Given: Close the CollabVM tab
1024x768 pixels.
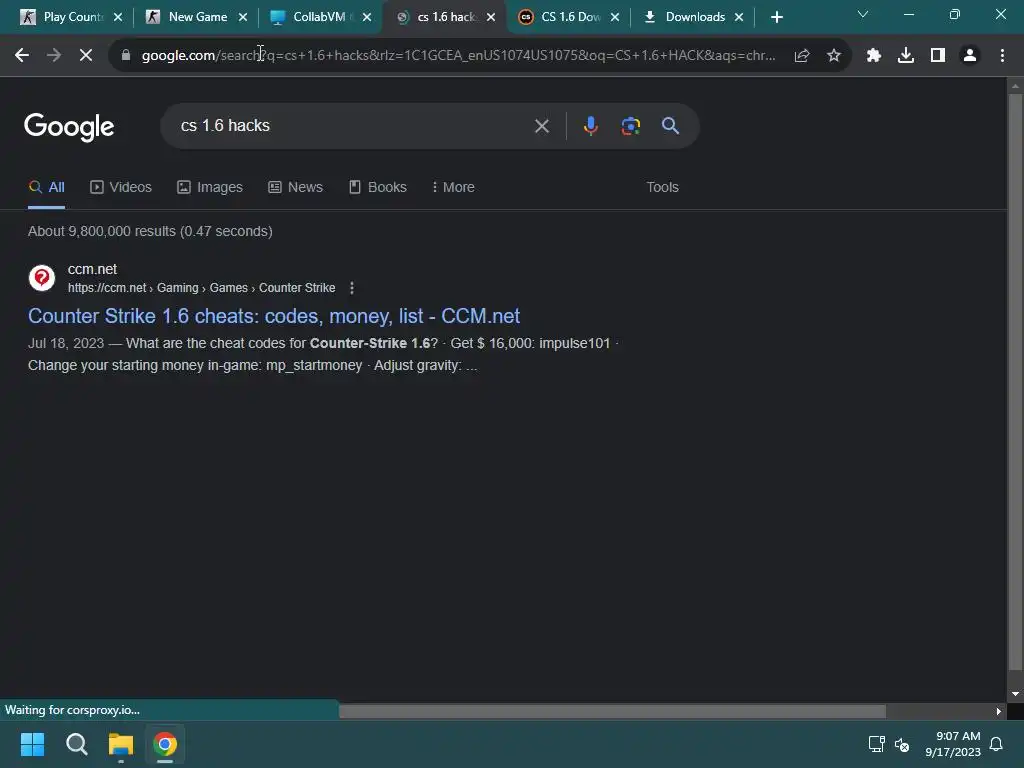Looking at the screenshot, I should [367, 17].
